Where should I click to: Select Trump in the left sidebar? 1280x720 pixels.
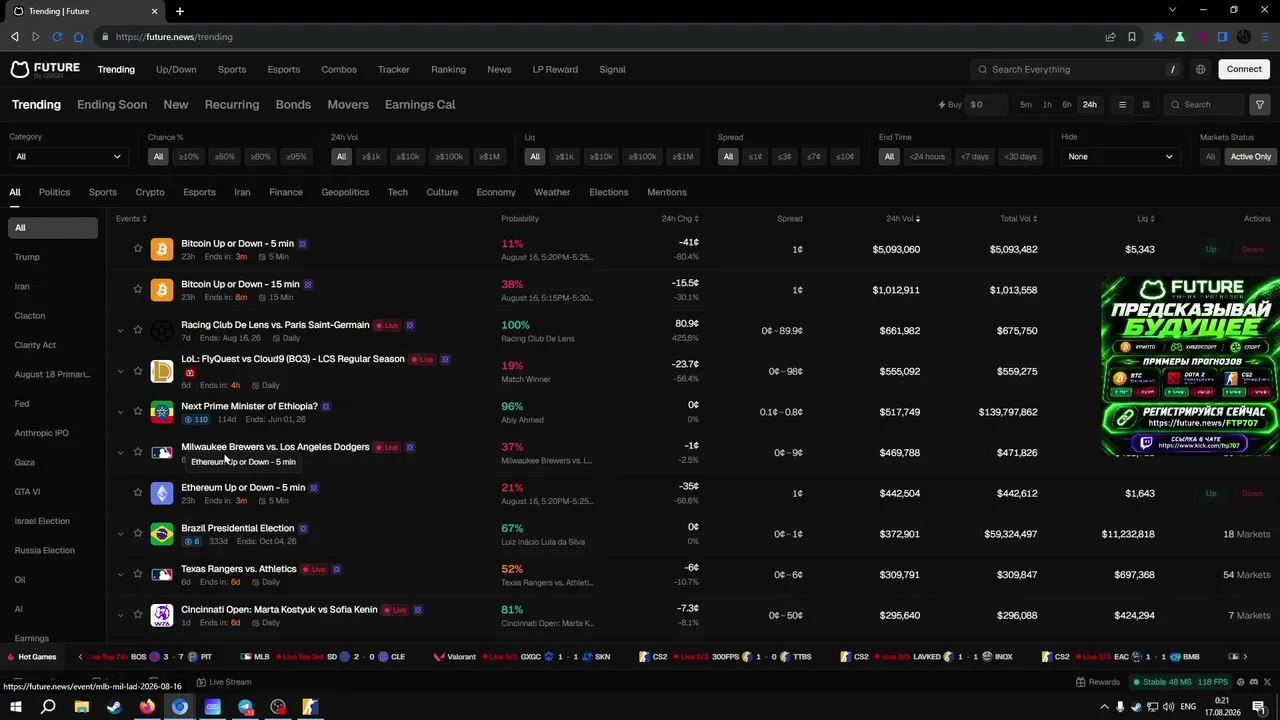pos(27,257)
